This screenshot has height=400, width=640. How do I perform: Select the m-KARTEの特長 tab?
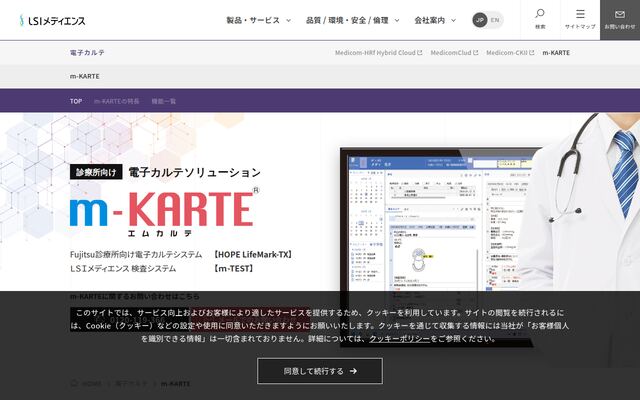point(117,101)
